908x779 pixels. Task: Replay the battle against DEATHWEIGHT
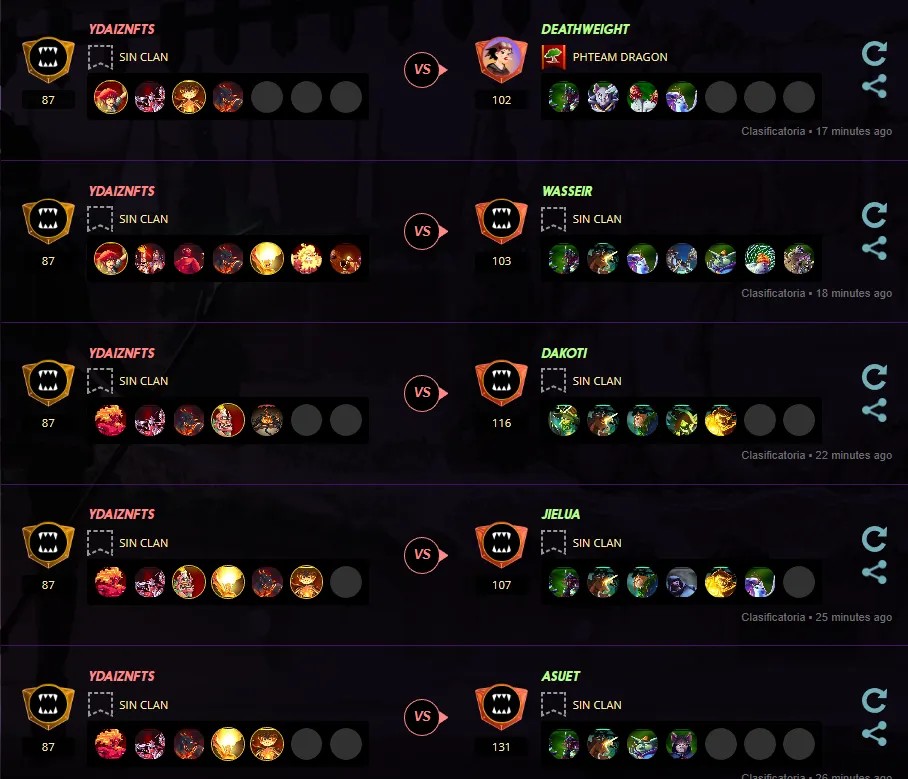pyautogui.click(x=874, y=53)
